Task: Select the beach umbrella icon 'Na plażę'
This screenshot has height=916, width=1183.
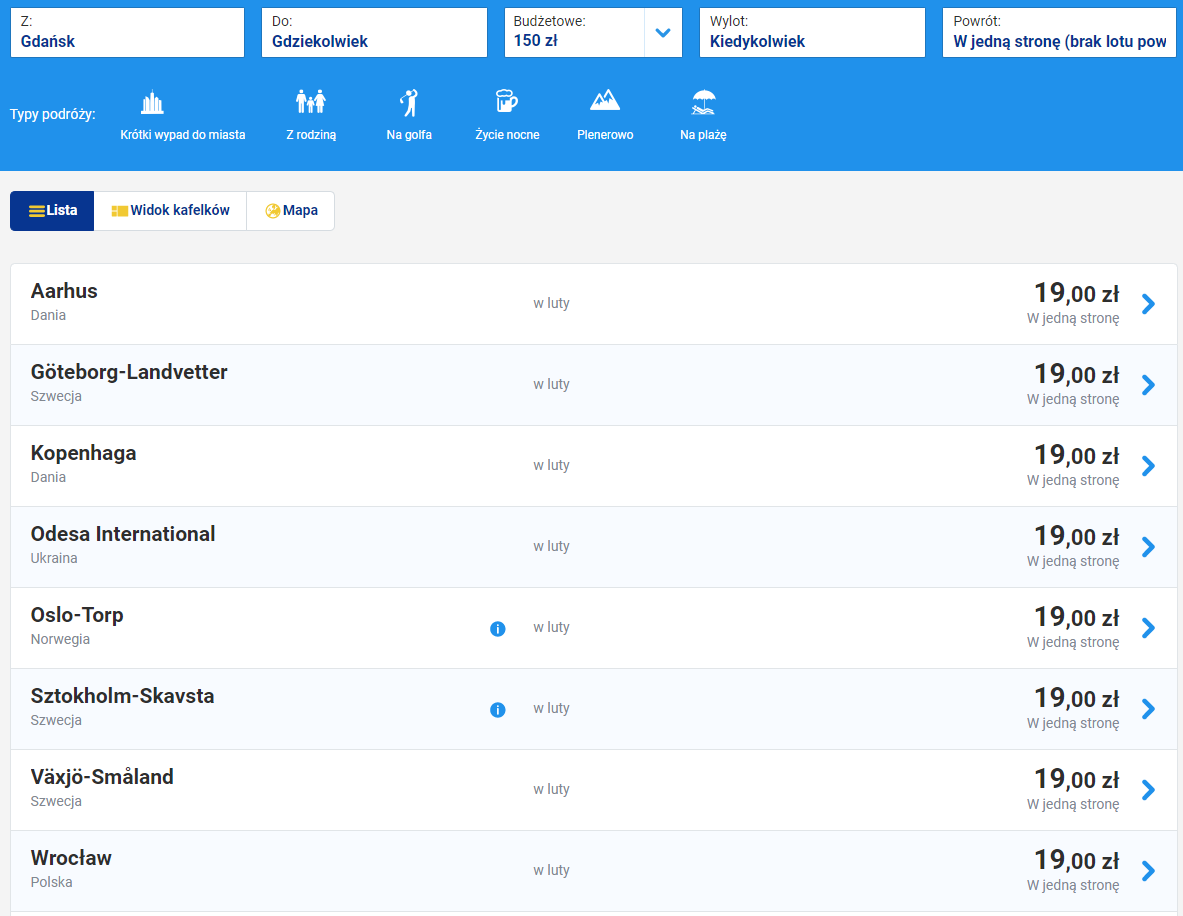Action: tap(703, 103)
